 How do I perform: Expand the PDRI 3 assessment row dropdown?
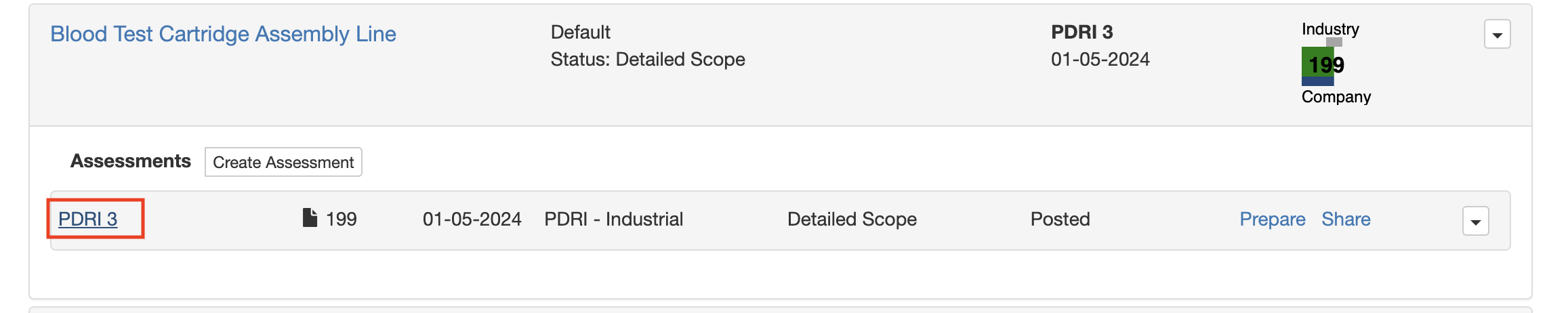click(1475, 222)
